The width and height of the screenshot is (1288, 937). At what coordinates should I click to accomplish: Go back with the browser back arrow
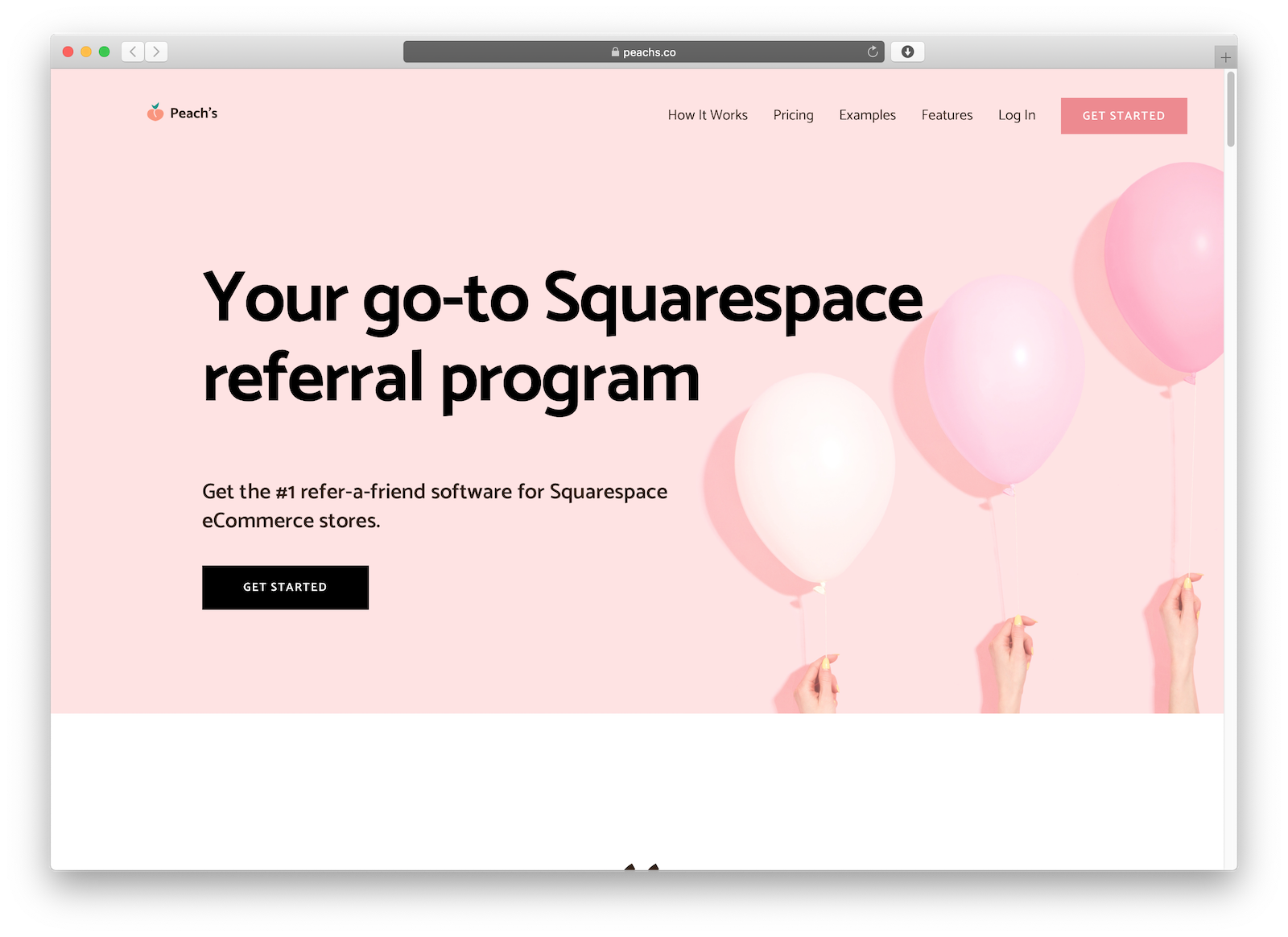[133, 52]
